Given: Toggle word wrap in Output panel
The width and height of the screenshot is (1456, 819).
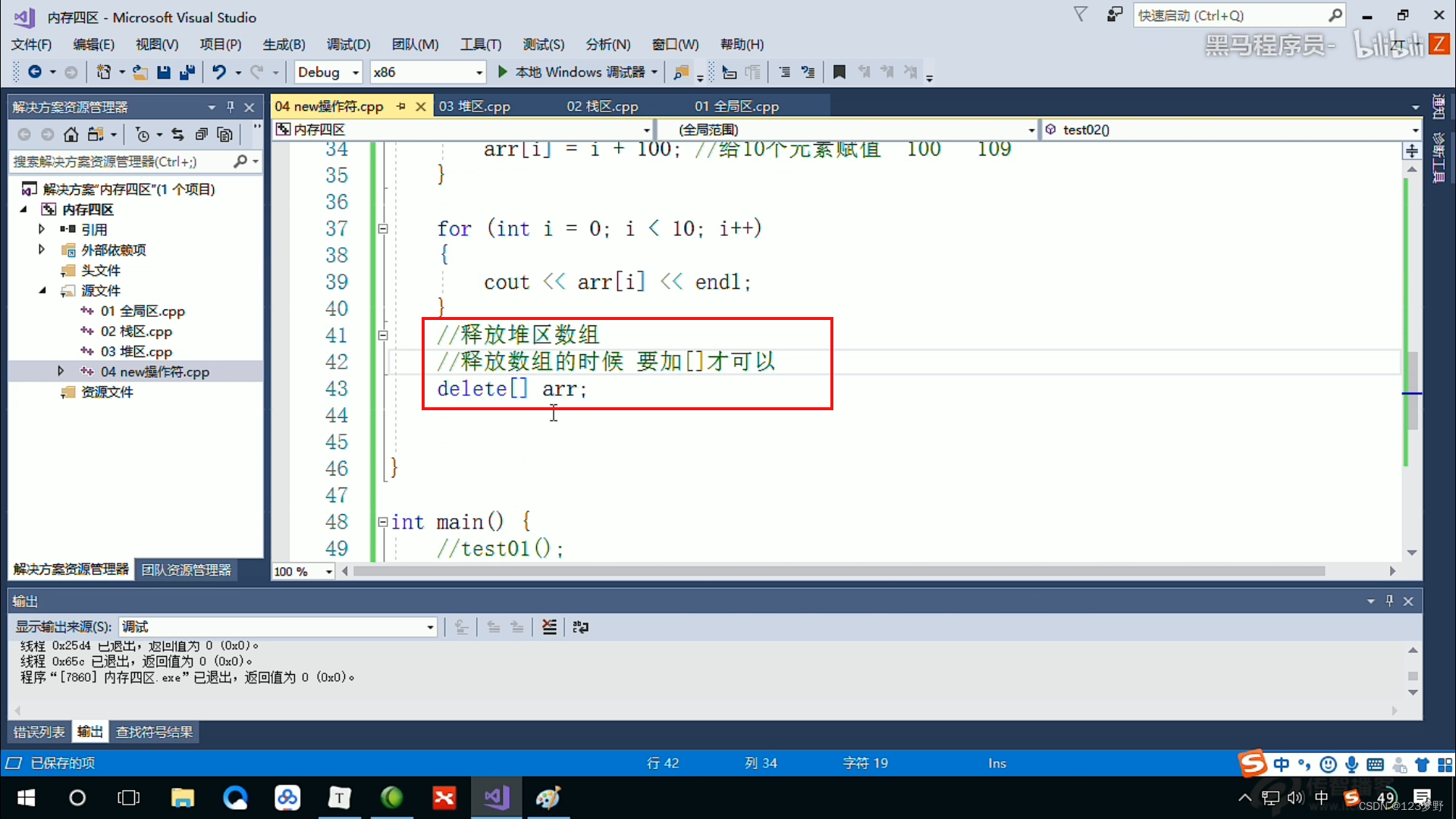Looking at the screenshot, I should coord(581,626).
